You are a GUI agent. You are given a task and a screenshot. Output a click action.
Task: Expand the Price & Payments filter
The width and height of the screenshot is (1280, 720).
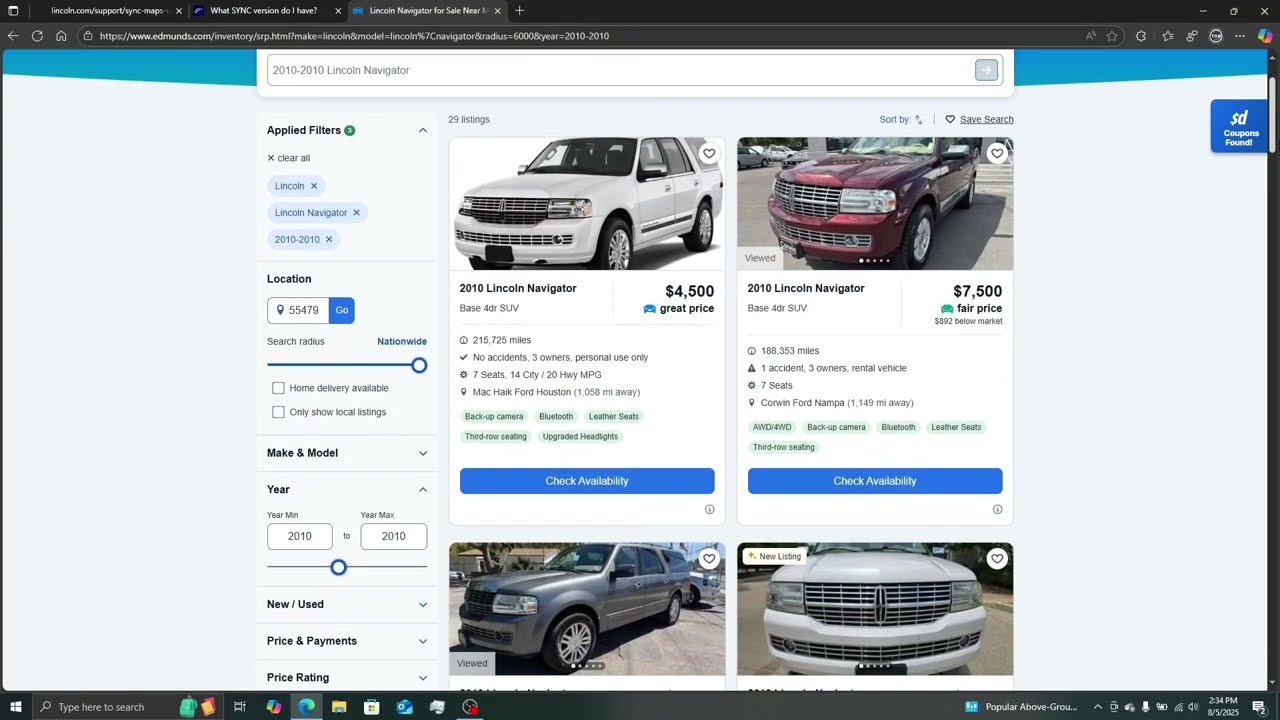(423, 641)
